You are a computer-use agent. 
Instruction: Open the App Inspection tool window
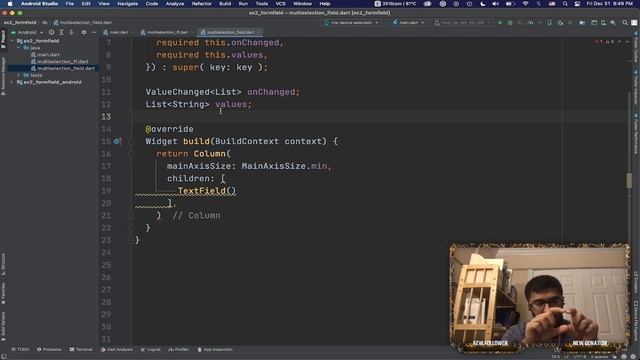pos(215,349)
